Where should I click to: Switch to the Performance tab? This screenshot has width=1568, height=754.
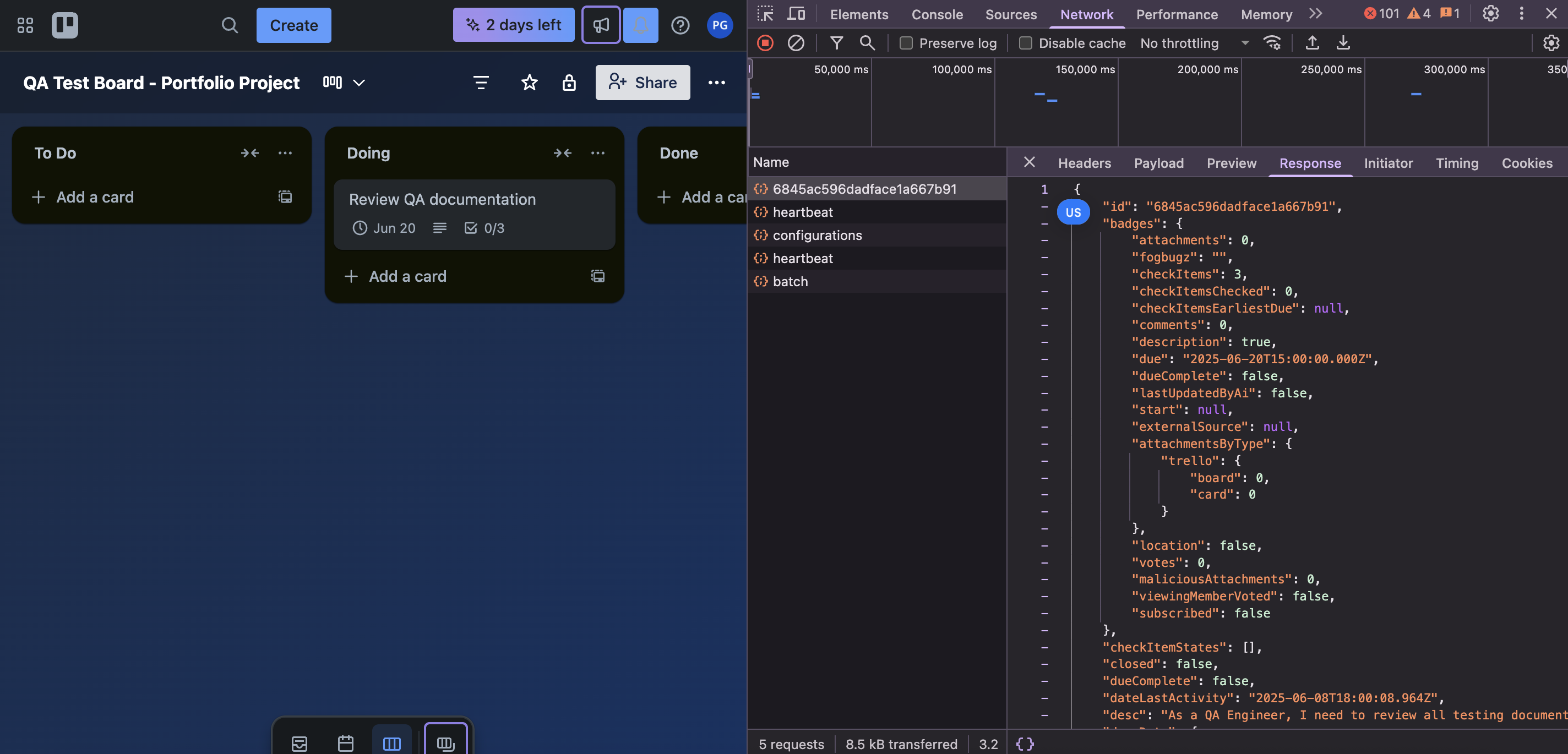tap(1177, 15)
